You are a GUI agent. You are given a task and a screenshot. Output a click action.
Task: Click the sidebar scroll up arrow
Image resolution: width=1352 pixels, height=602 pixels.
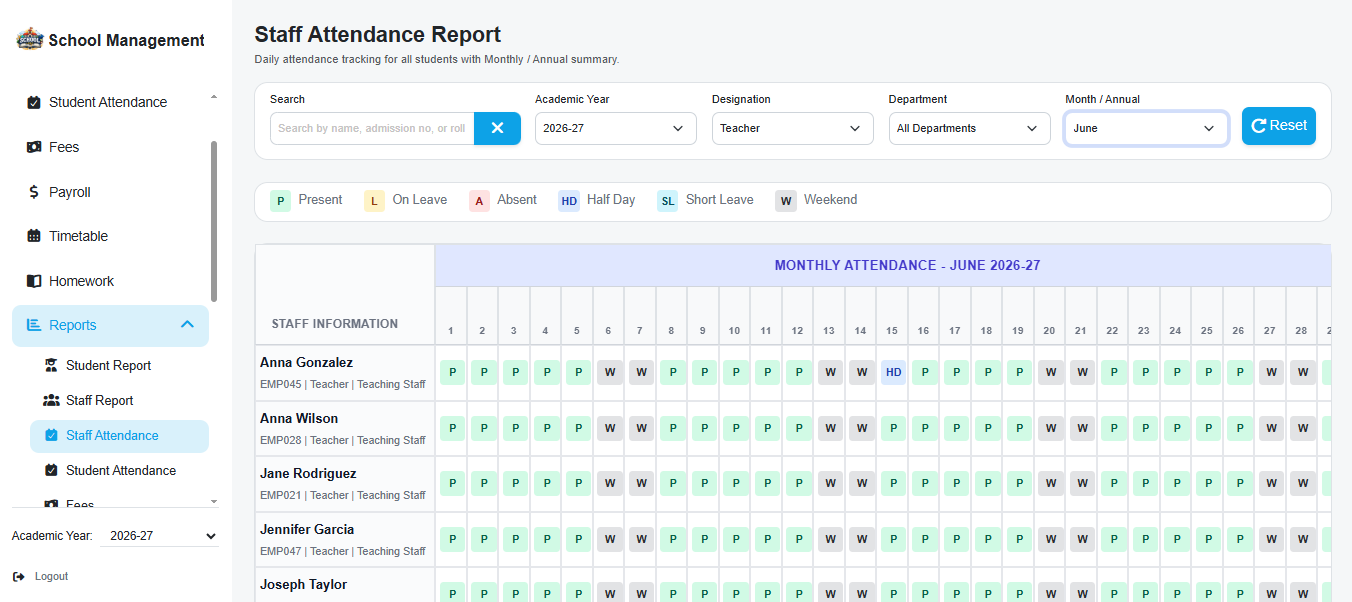click(213, 97)
